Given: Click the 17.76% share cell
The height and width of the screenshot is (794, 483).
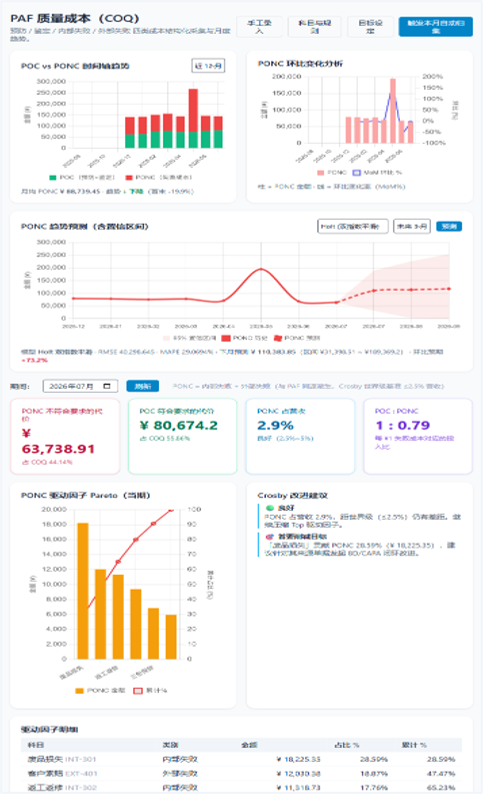Looking at the screenshot, I should click(x=374, y=787).
